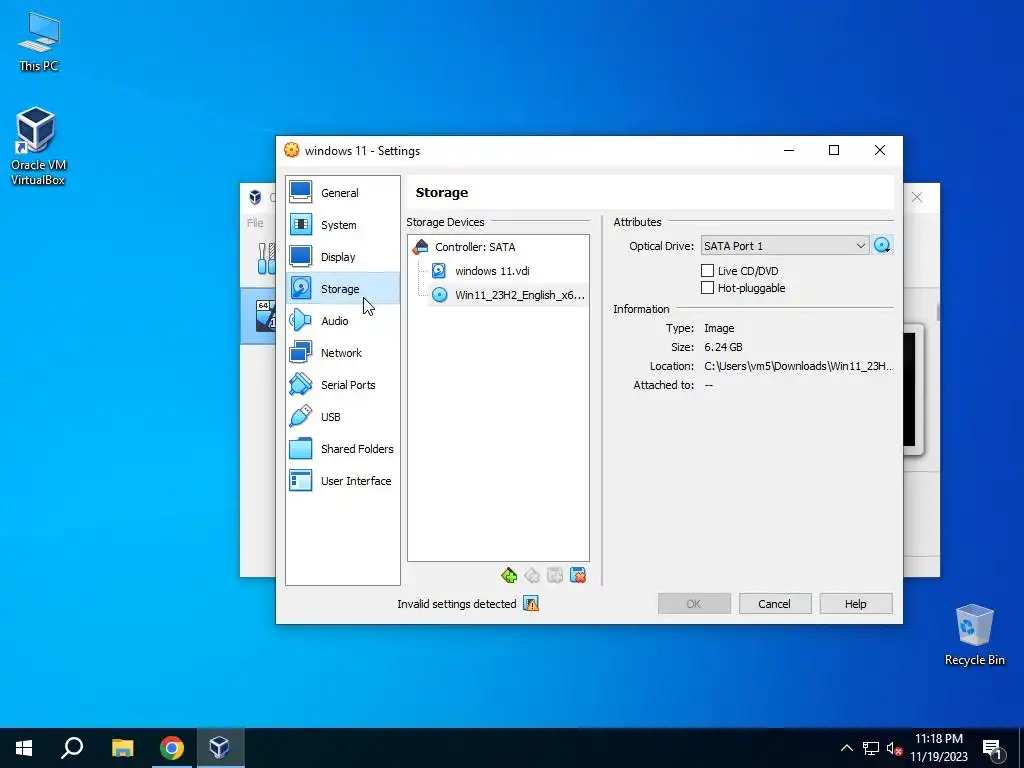The image size is (1024, 768).
Task: Click the Storage disk icon in sidebar
Action: [300, 288]
